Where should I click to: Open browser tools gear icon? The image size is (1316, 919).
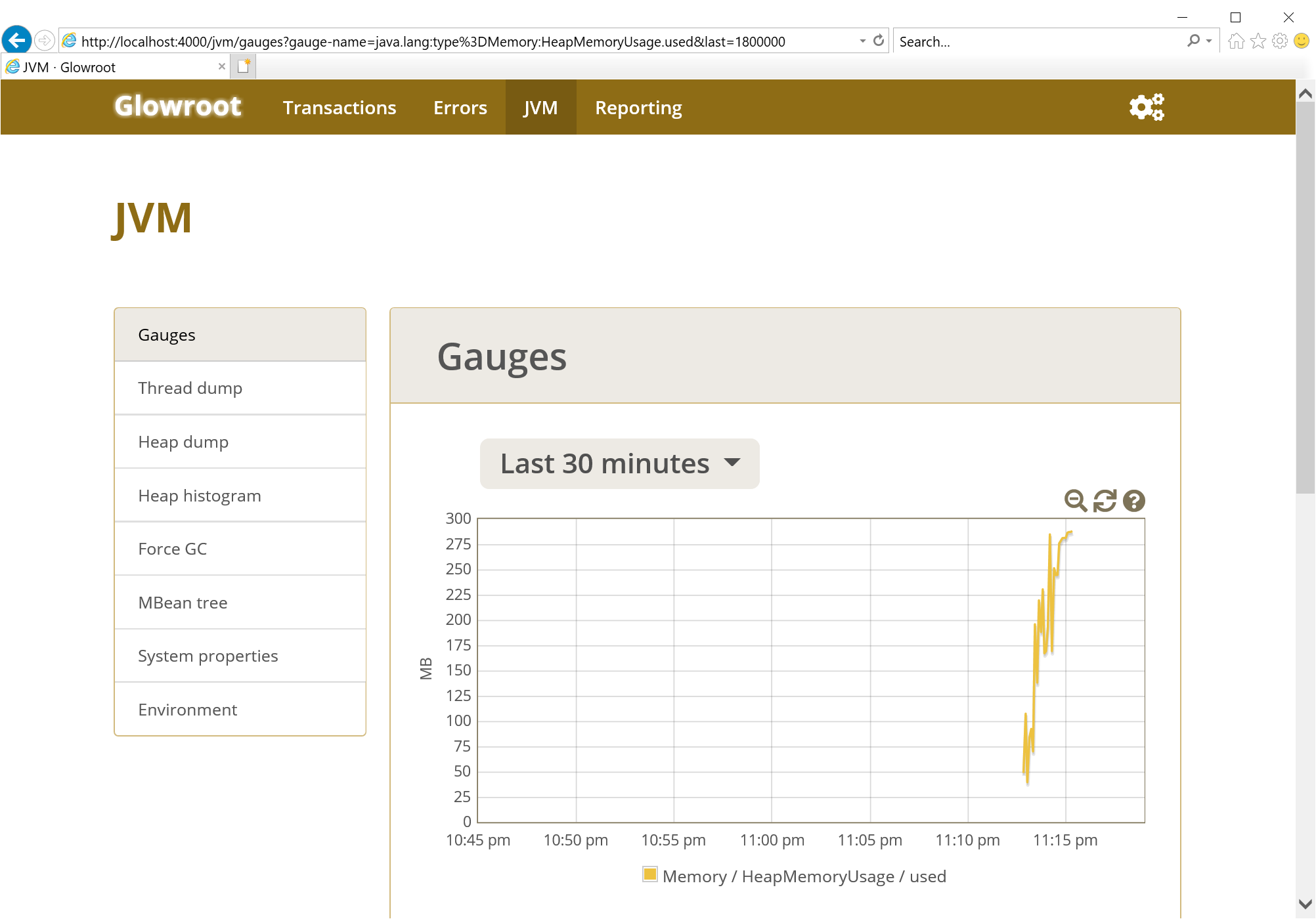[x=1280, y=41]
